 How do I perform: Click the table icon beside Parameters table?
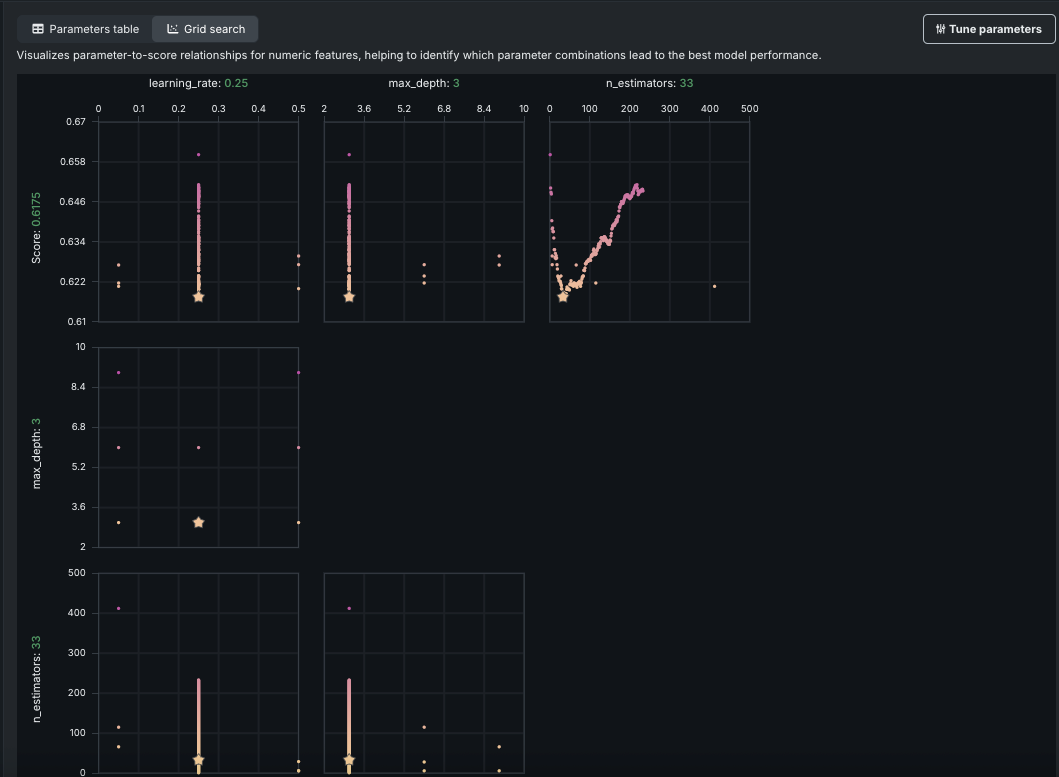click(x=38, y=29)
